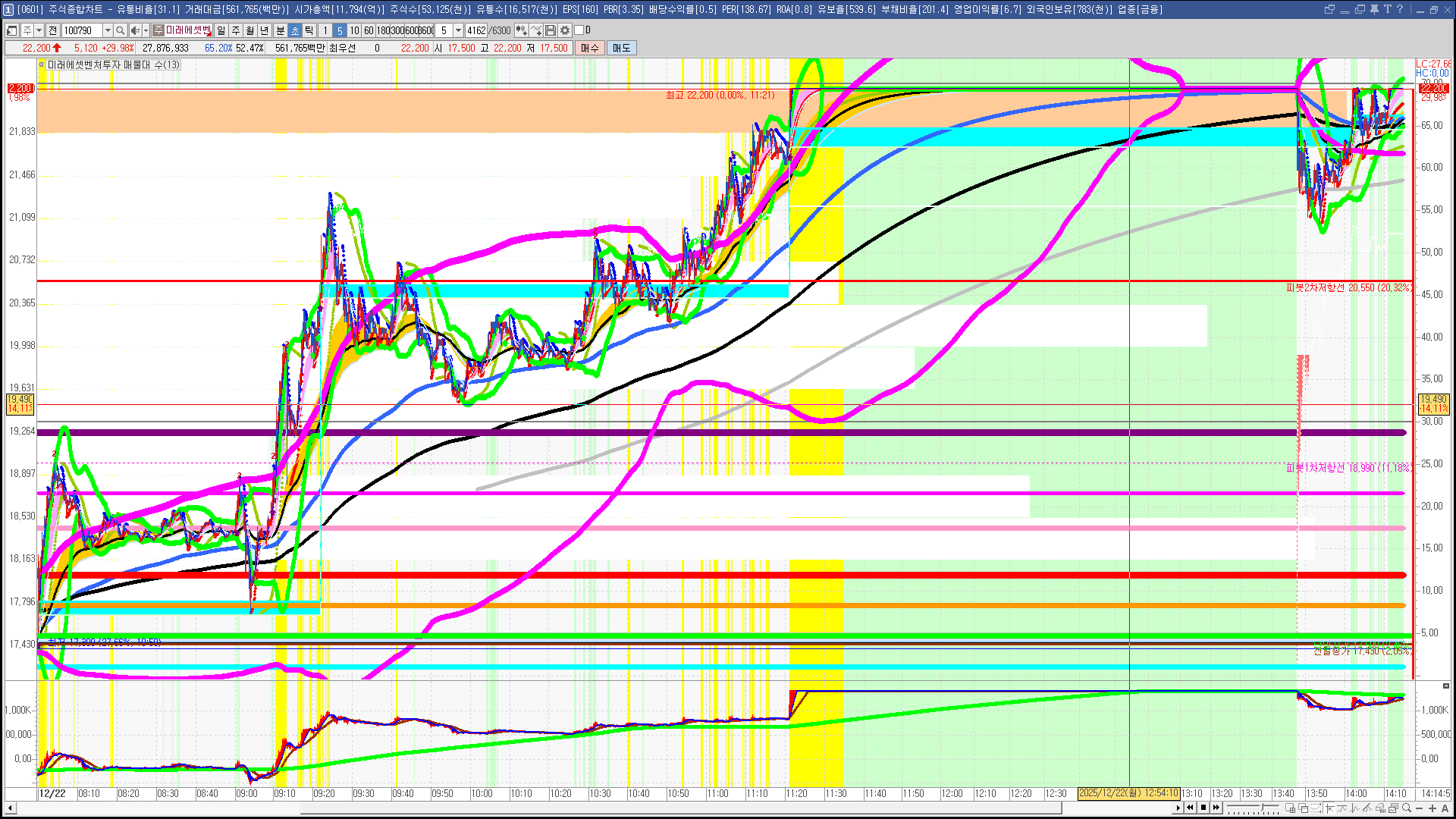Toggle the checkbox labeled D in toolbar
This screenshot has height=819, width=1456.
tap(579, 30)
